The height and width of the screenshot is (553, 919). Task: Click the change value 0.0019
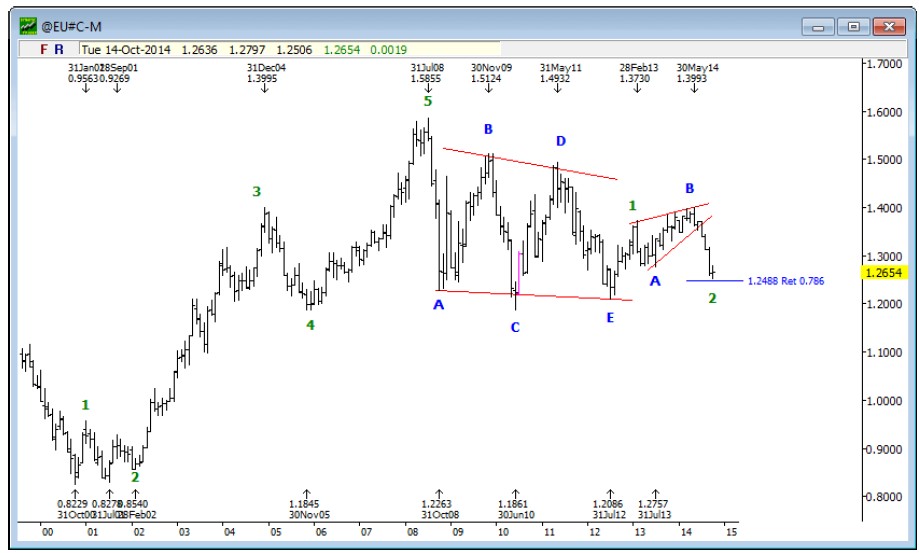coord(388,50)
